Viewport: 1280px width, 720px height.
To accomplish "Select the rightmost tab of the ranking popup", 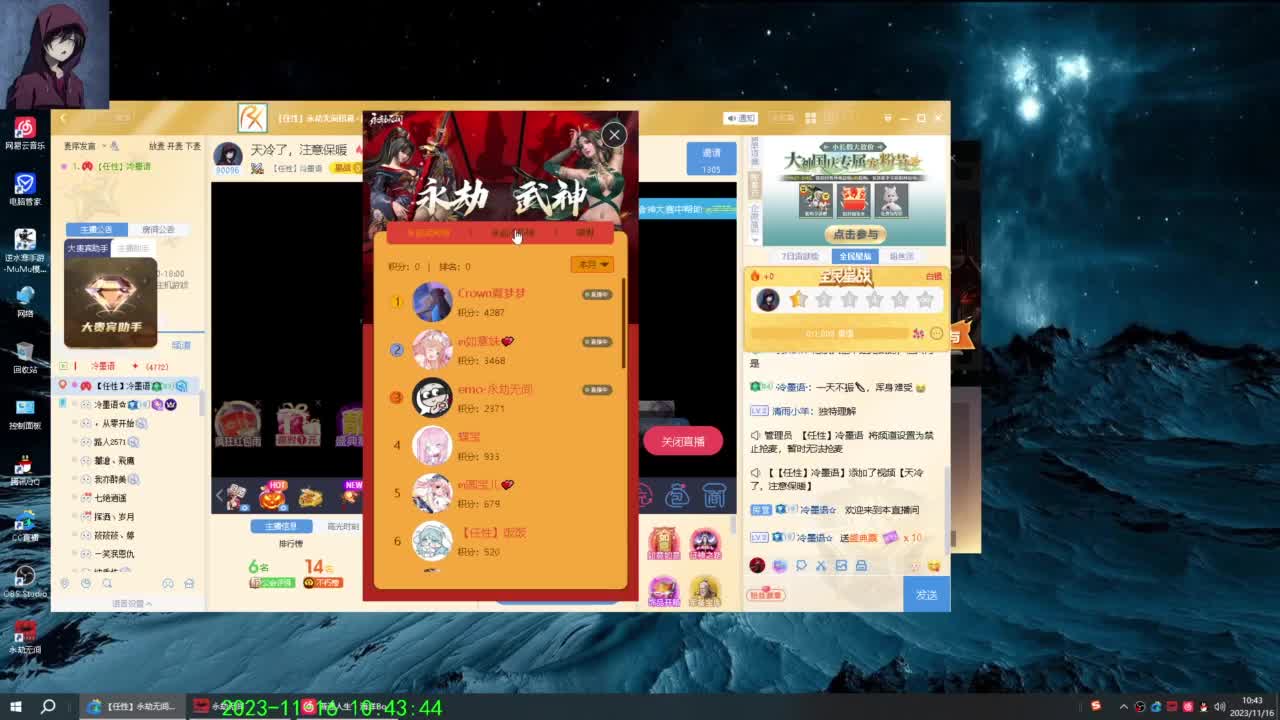I will click(x=585, y=232).
